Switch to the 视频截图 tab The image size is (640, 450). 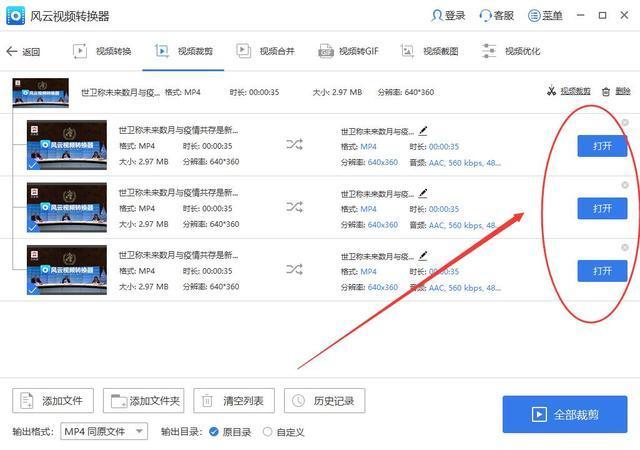[429, 51]
